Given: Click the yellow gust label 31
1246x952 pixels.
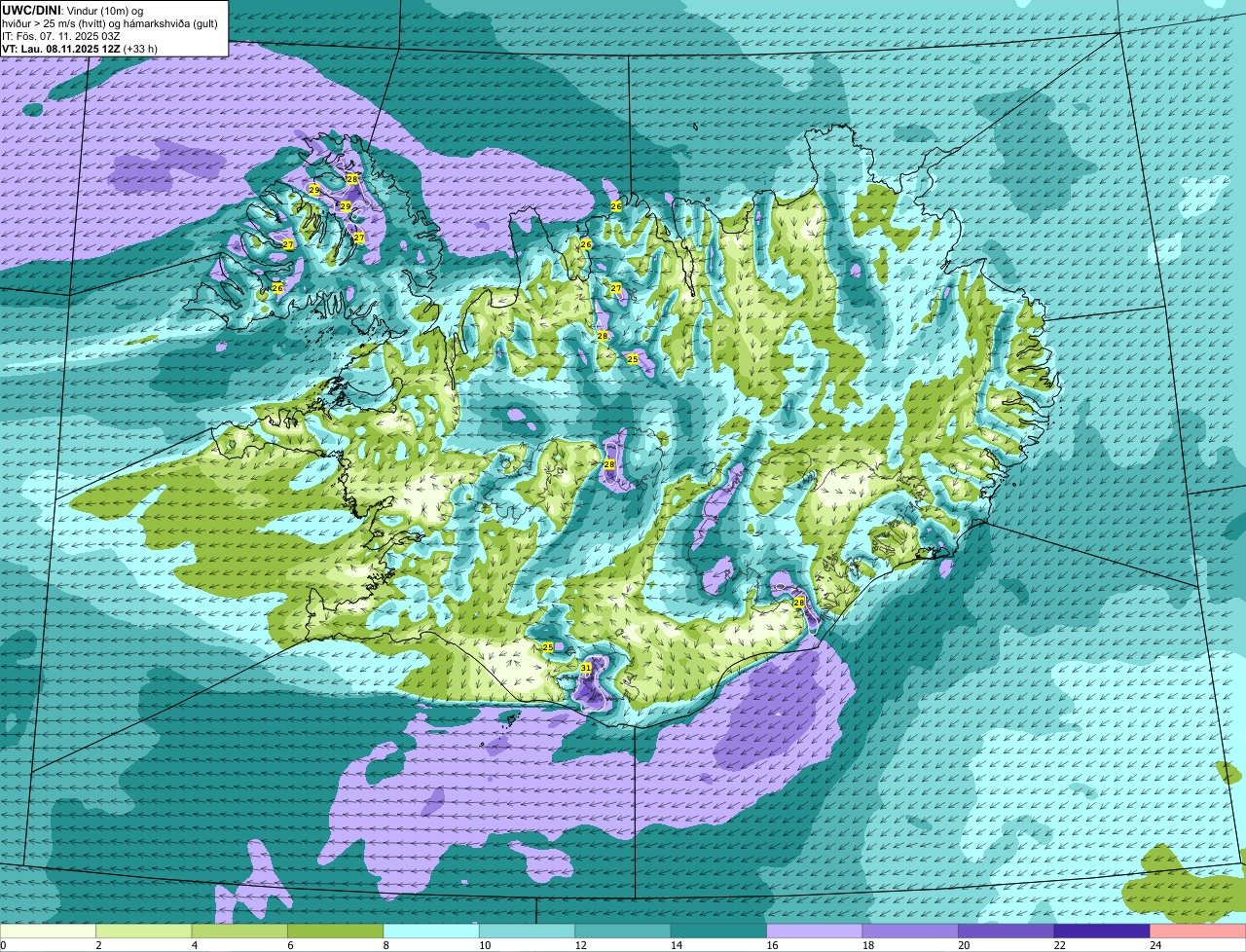Looking at the screenshot, I should coord(585,668).
